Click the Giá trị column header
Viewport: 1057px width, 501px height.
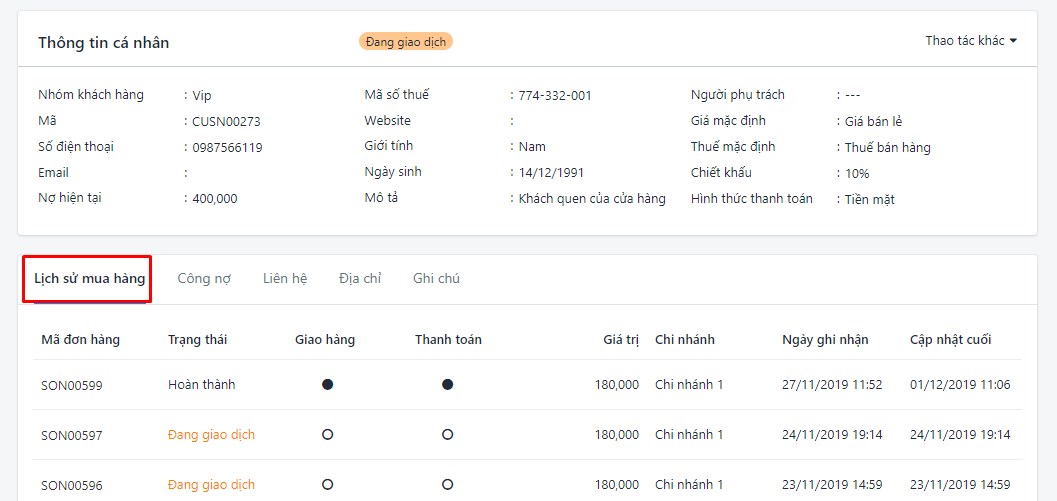(x=621, y=340)
